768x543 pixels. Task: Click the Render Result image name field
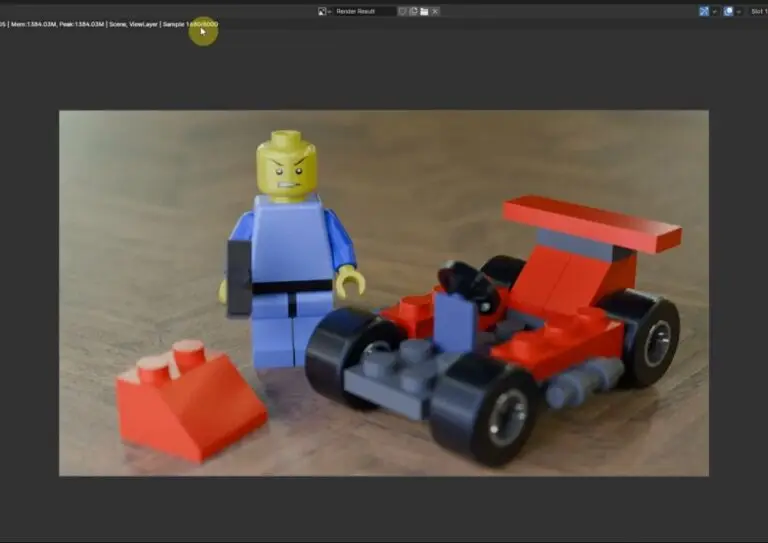point(365,11)
